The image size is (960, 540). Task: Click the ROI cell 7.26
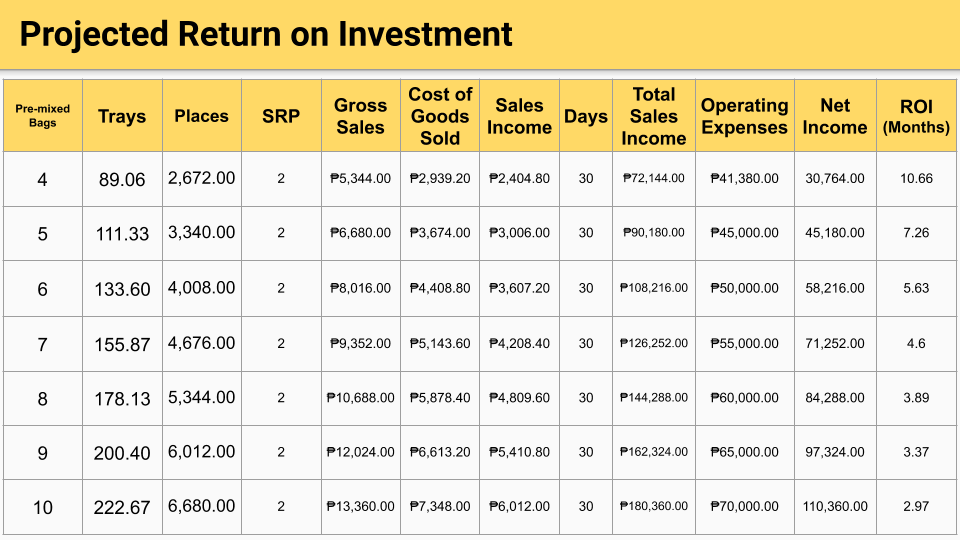coord(916,233)
